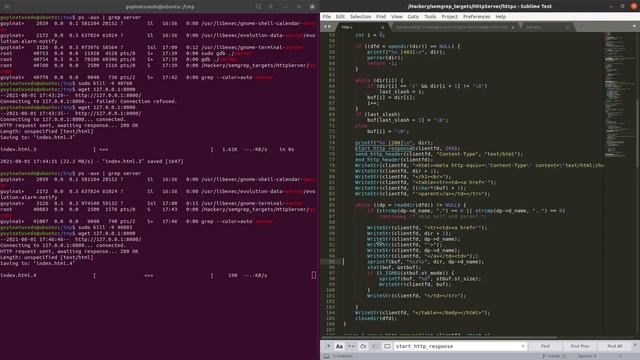Click the Find button
The height and width of the screenshot is (360, 640).
[x=545, y=346]
